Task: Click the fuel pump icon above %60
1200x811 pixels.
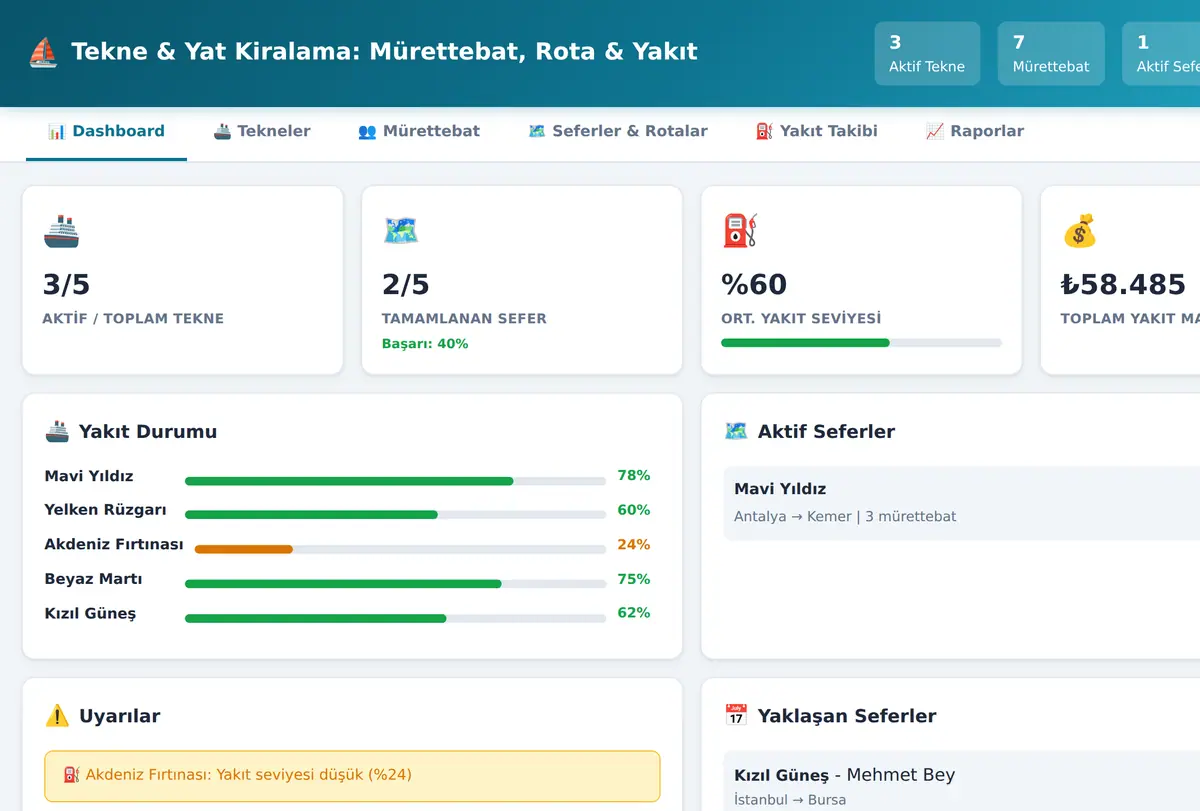Action: coord(740,231)
